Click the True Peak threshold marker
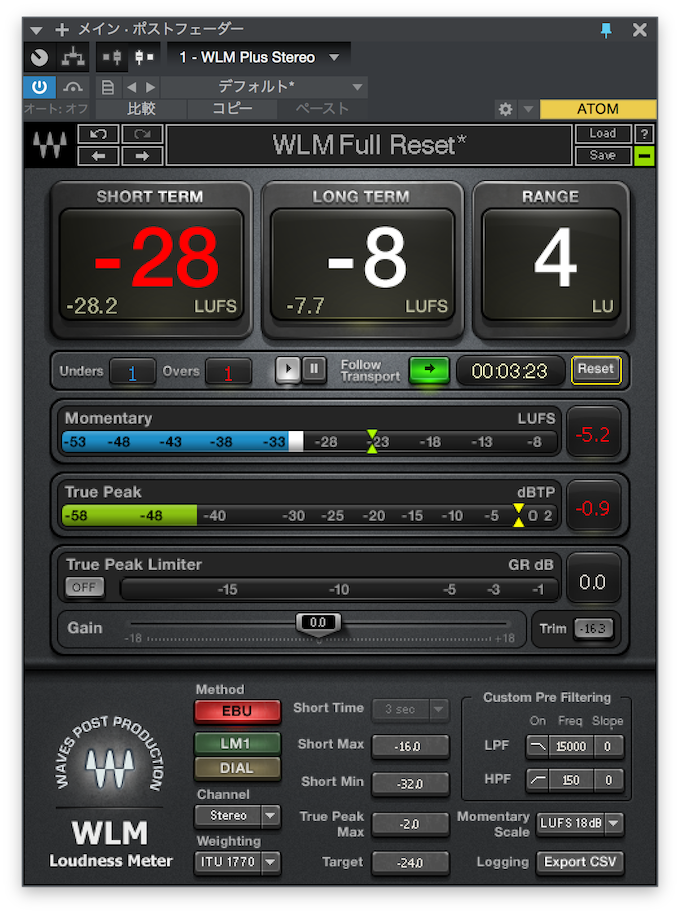Viewport: 680px width, 914px height. (x=518, y=515)
